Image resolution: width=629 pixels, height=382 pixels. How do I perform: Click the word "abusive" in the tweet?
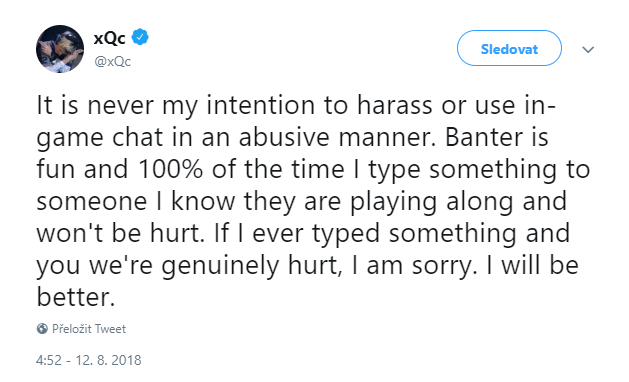coord(284,137)
